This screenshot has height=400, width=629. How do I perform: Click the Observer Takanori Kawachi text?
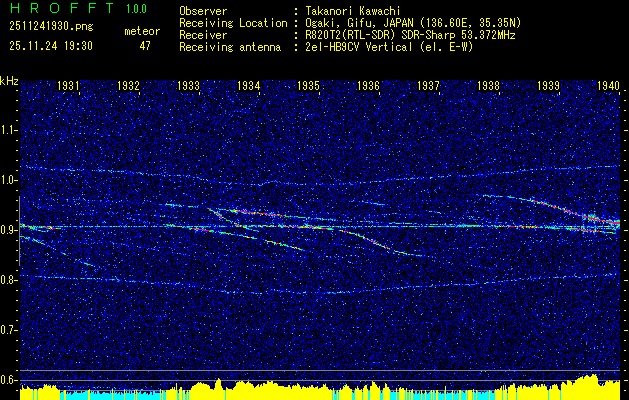[290, 11]
